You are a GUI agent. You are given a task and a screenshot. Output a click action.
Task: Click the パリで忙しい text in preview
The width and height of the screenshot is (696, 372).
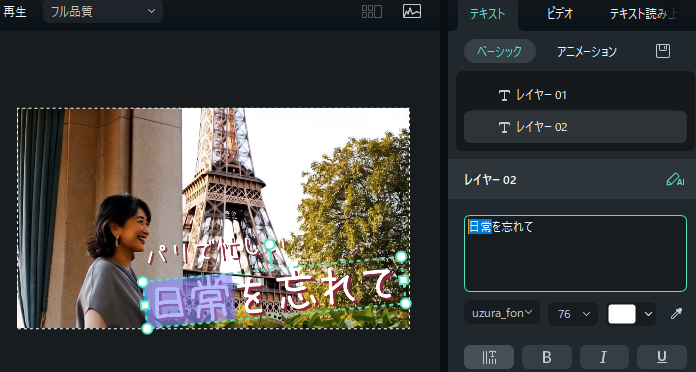(218, 253)
